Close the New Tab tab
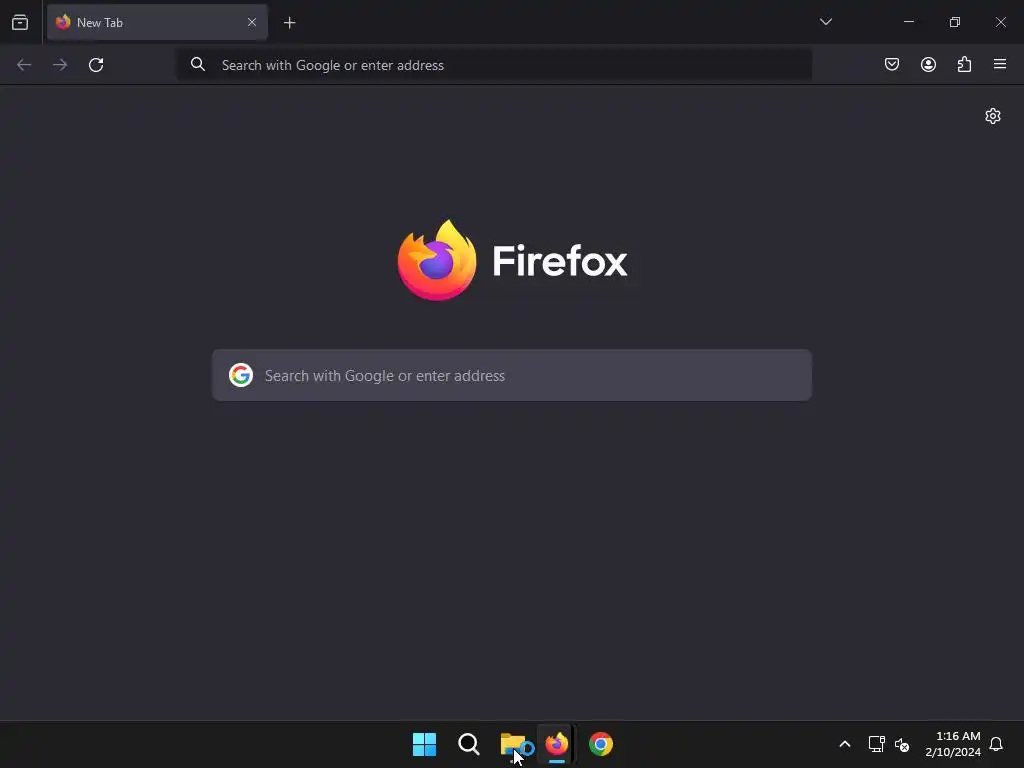This screenshot has width=1024, height=768. (x=252, y=23)
